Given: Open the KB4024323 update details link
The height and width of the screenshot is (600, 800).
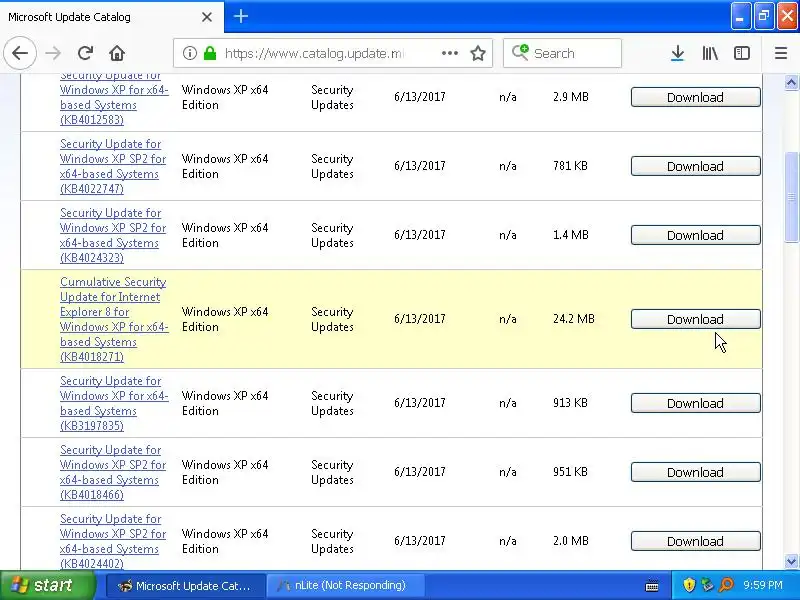Looking at the screenshot, I should click(x=113, y=235).
